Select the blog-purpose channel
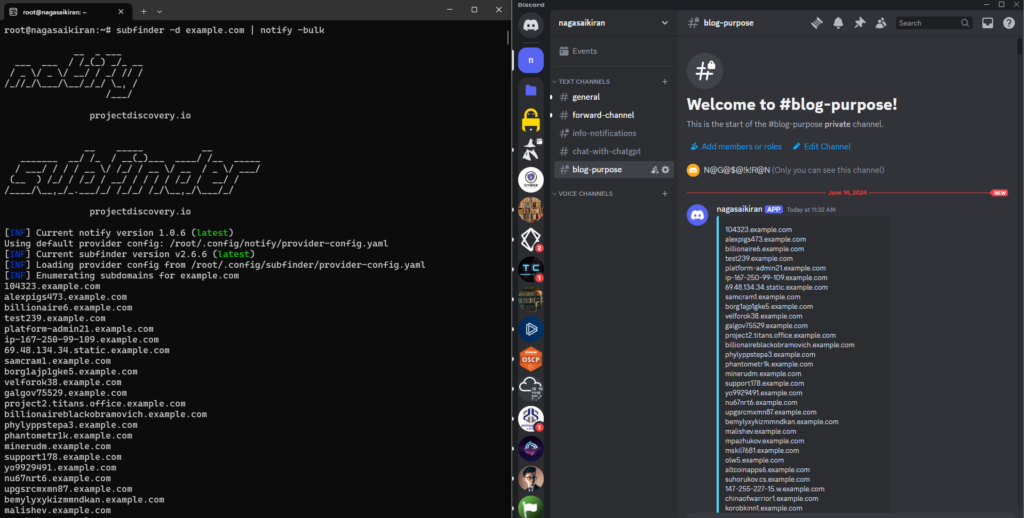This screenshot has width=1024, height=518. [x=613, y=170]
